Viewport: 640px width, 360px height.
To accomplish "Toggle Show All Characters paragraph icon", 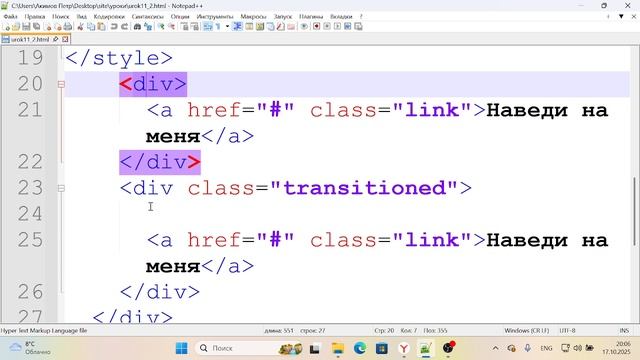I will (218, 27).
